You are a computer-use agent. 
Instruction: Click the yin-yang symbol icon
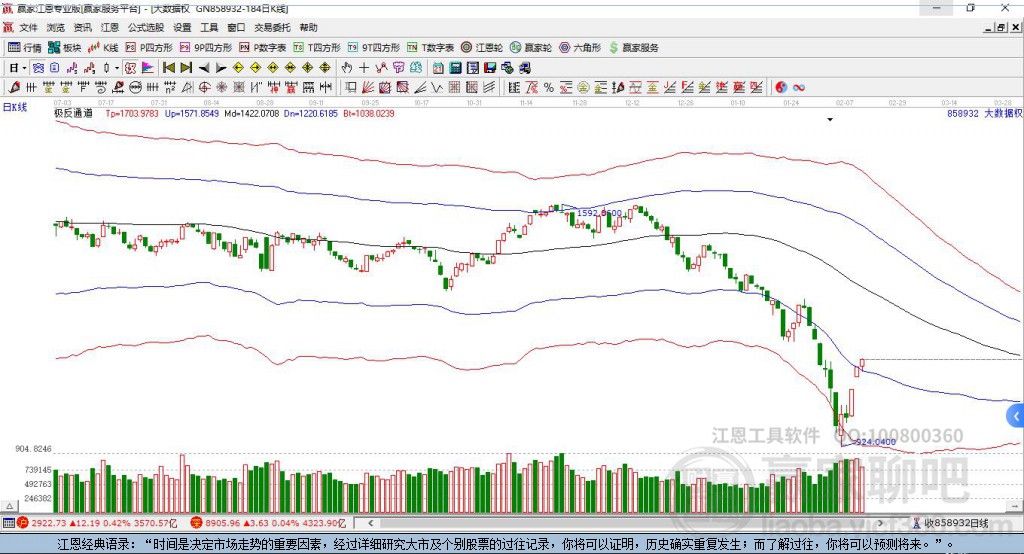tap(781, 88)
